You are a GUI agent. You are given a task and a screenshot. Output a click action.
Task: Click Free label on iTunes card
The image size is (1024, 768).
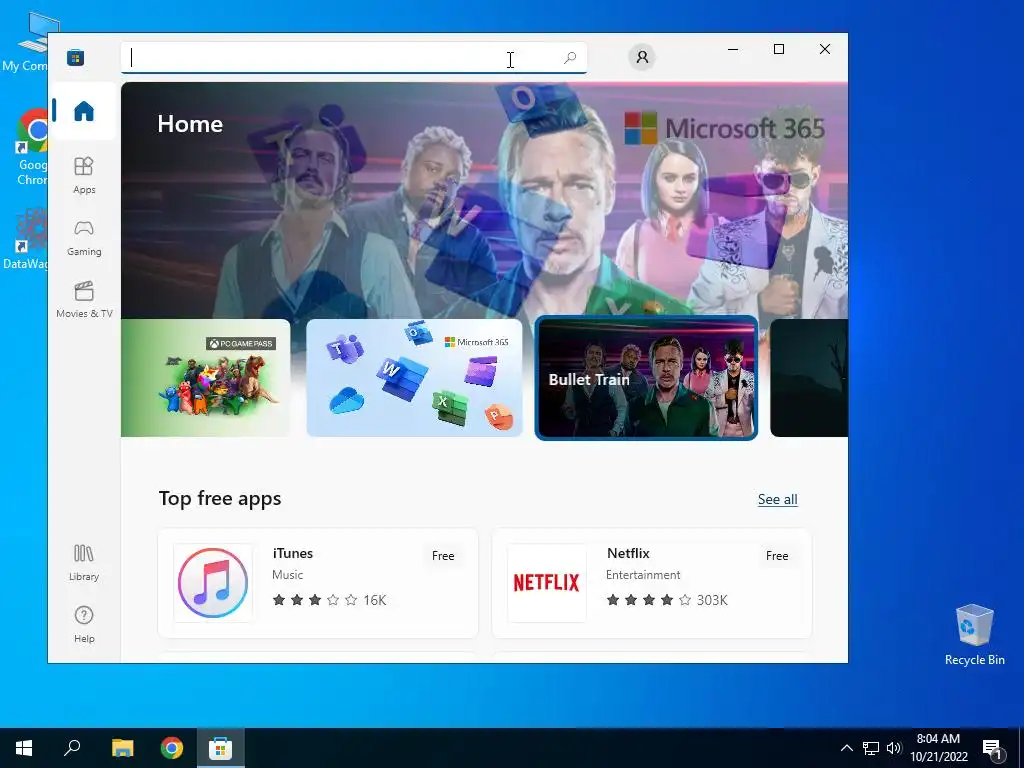click(x=443, y=556)
